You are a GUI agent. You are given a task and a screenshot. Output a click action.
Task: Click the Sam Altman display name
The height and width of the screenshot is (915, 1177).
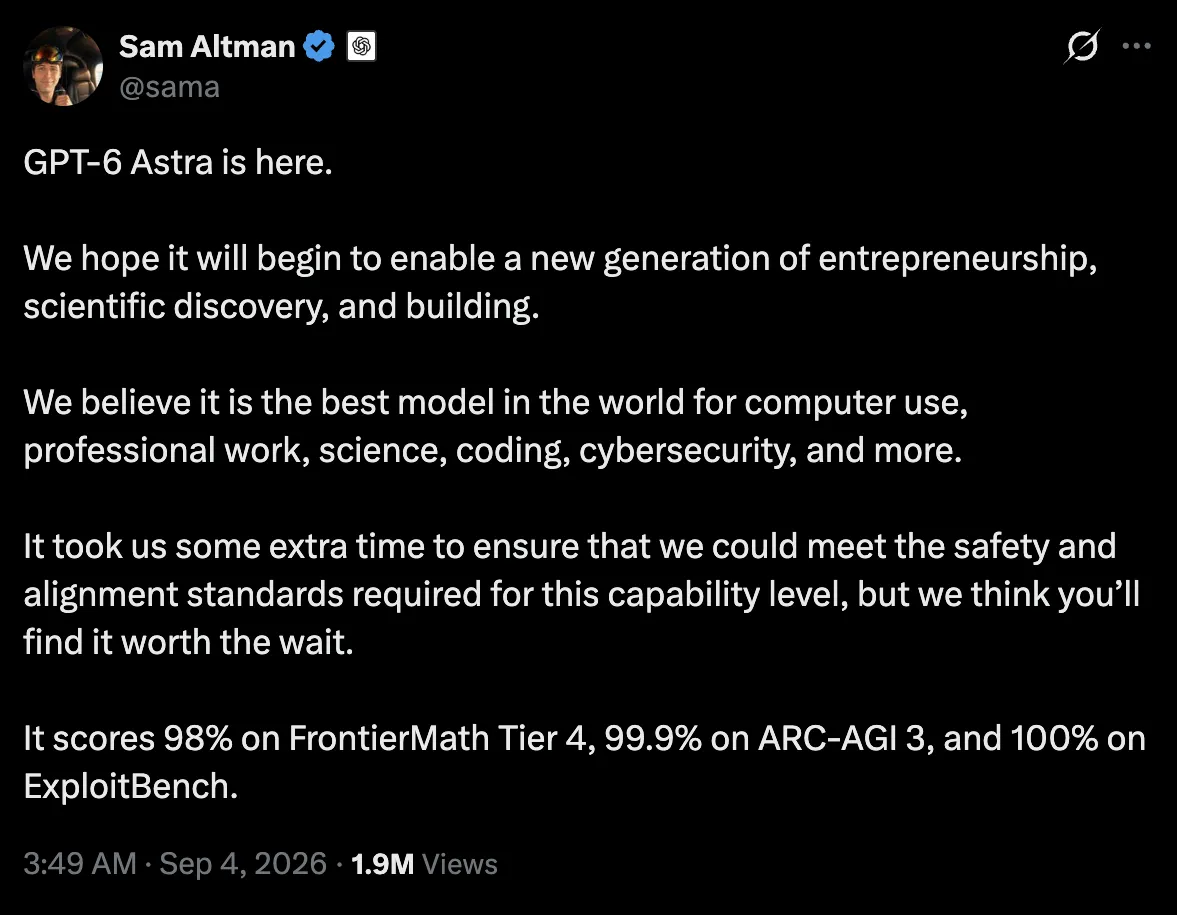point(207,47)
